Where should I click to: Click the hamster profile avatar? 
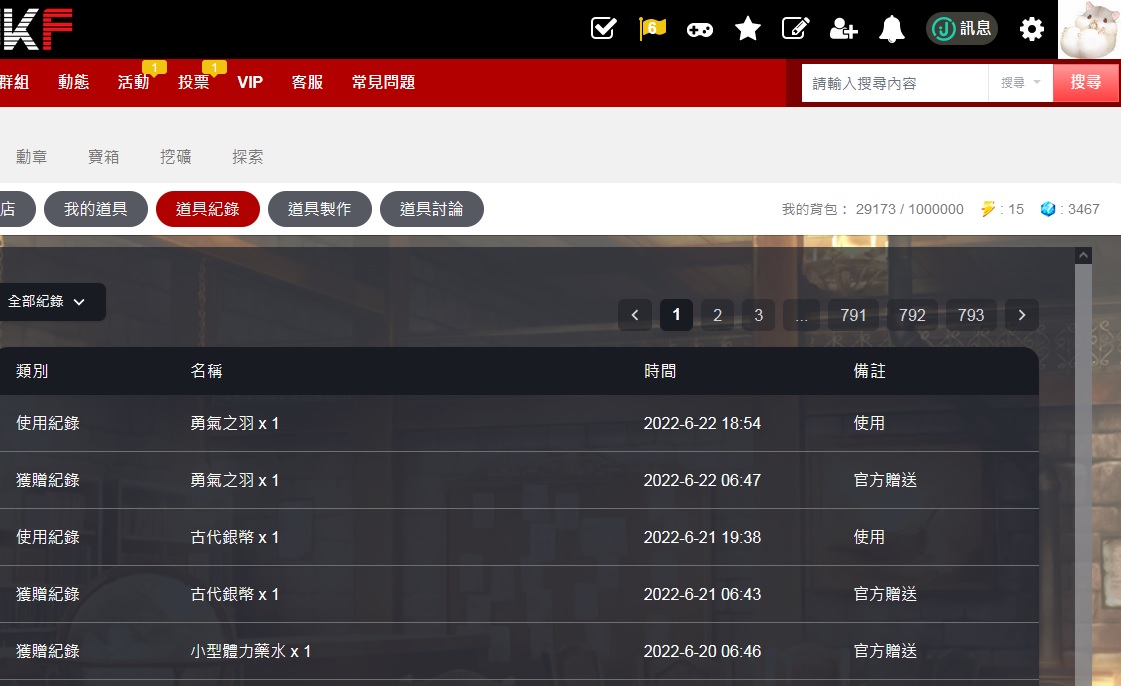(1089, 29)
